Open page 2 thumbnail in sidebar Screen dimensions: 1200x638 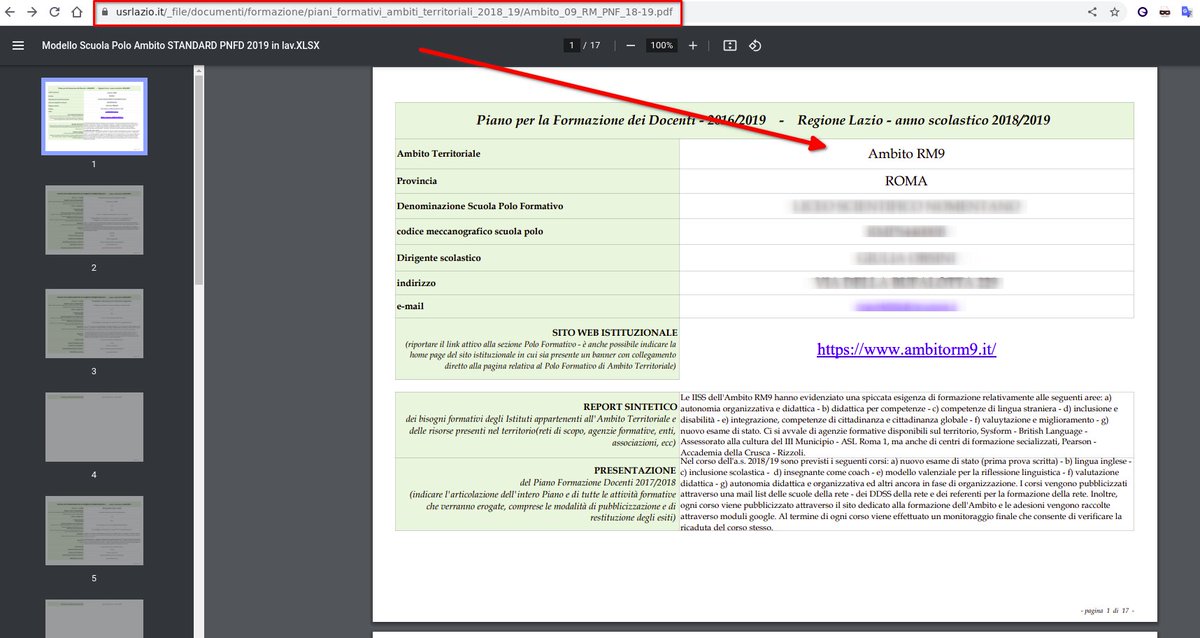[x=94, y=221]
